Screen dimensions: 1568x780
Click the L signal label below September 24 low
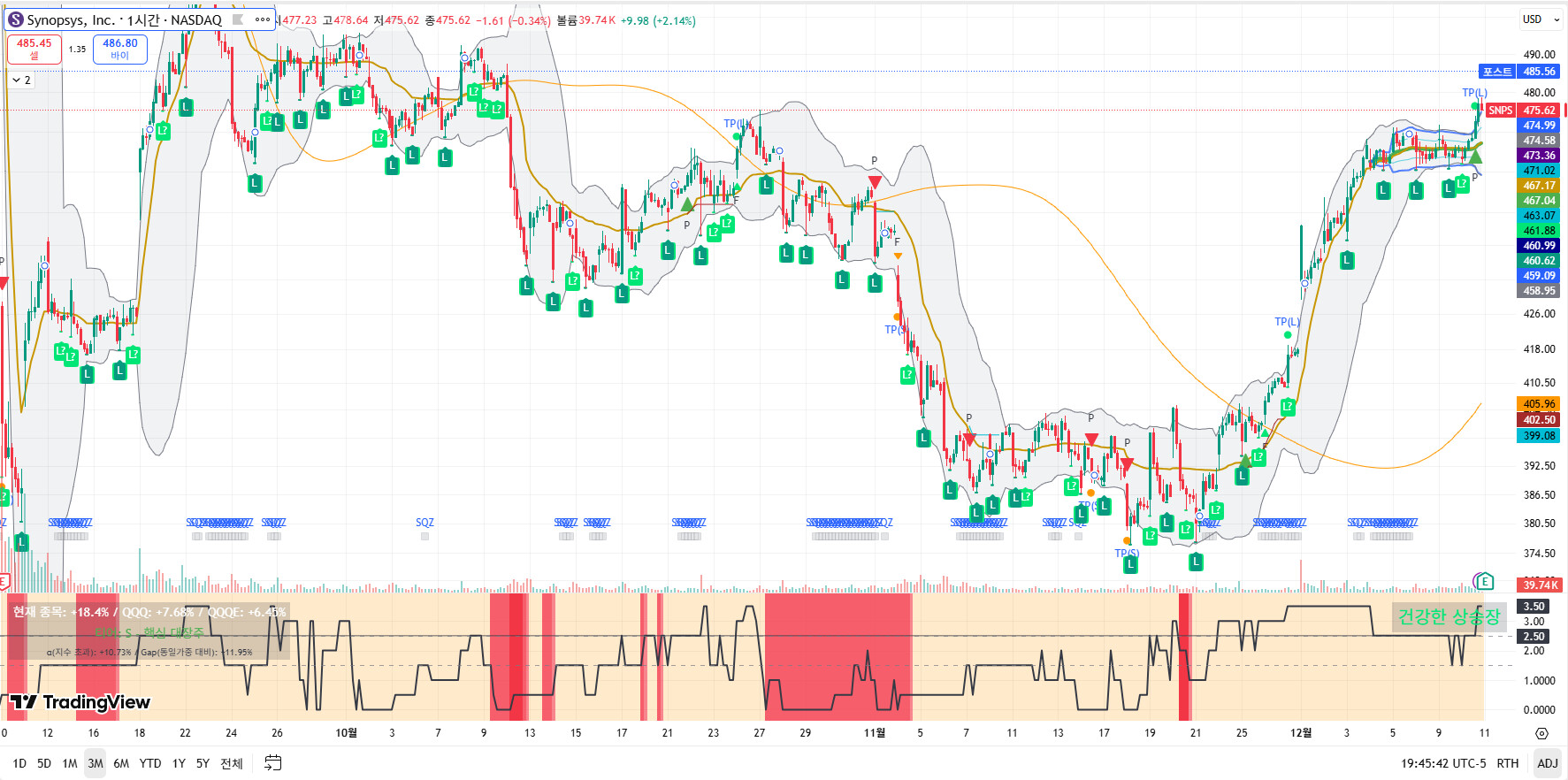(x=255, y=183)
